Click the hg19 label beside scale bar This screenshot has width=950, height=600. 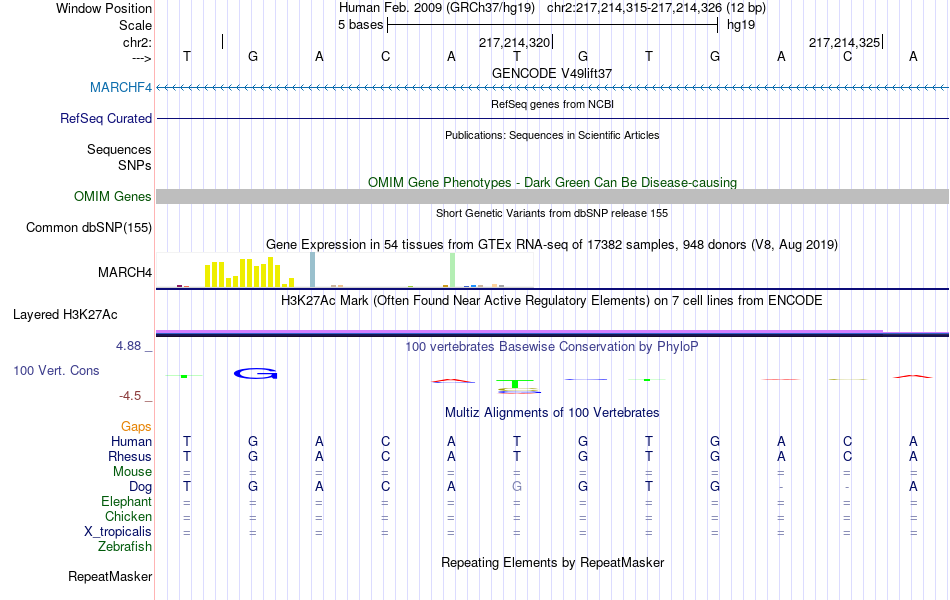point(741,25)
